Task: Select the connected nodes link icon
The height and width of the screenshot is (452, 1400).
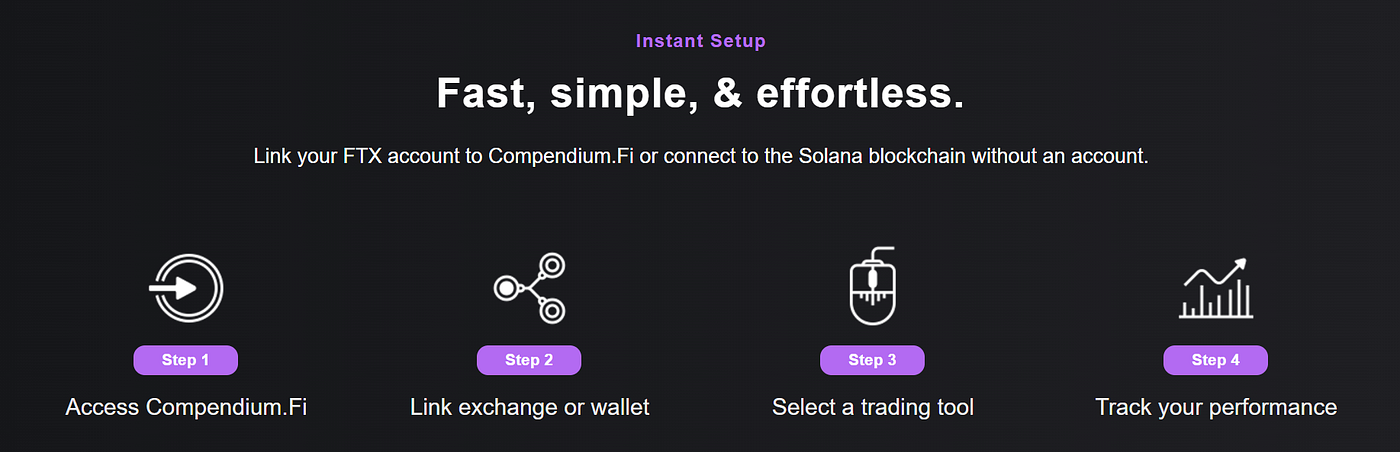Action: (x=530, y=288)
